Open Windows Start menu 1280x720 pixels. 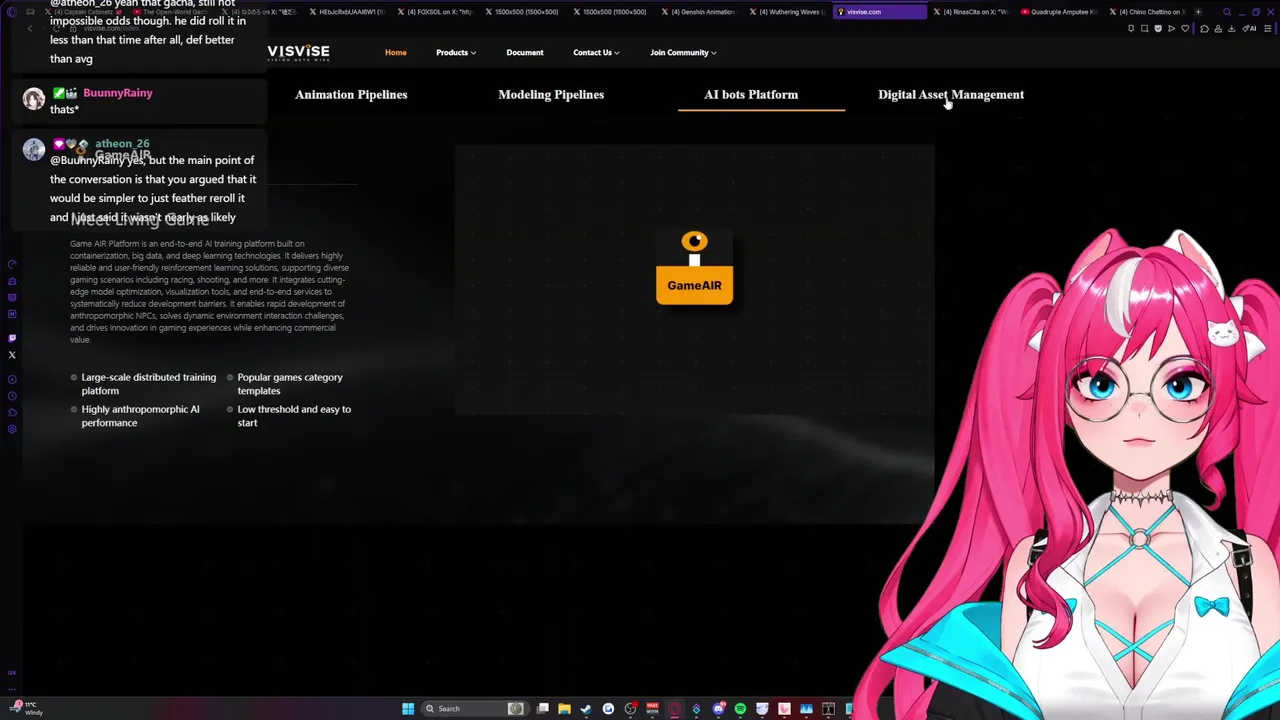(x=408, y=708)
